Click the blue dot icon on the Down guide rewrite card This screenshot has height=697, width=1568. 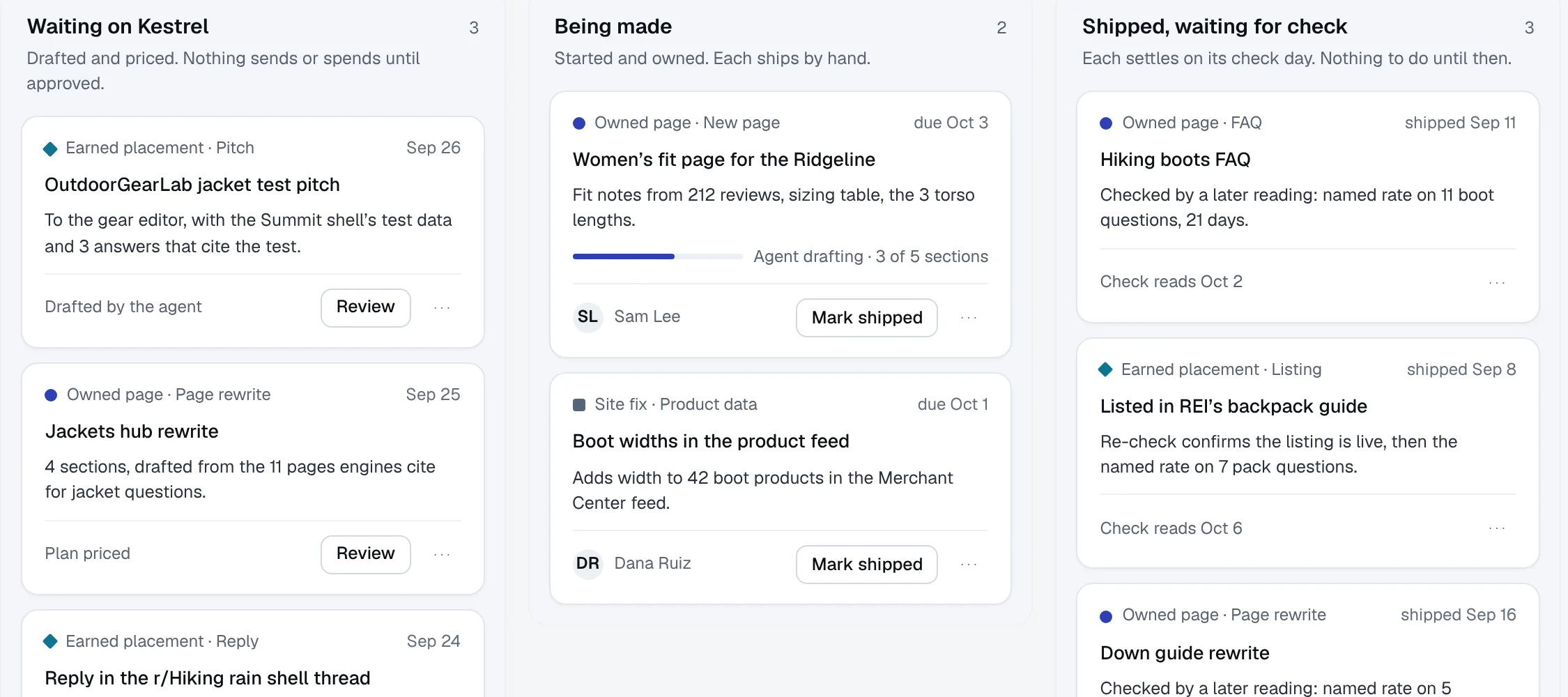click(x=1106, y=616)
